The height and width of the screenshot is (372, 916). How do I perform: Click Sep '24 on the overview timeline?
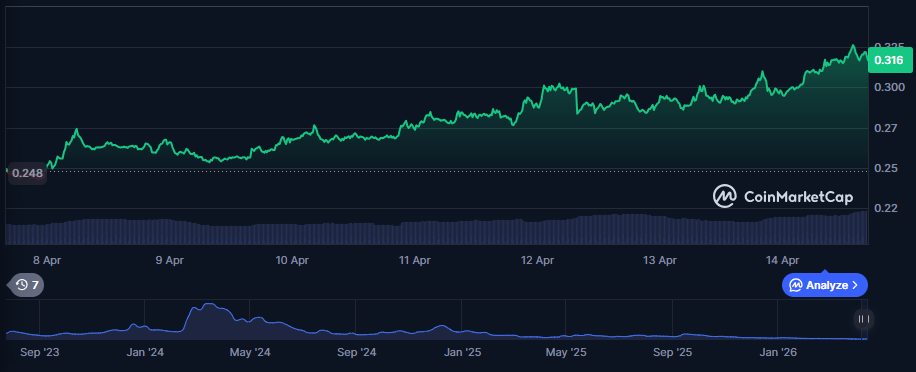point(357,353)
